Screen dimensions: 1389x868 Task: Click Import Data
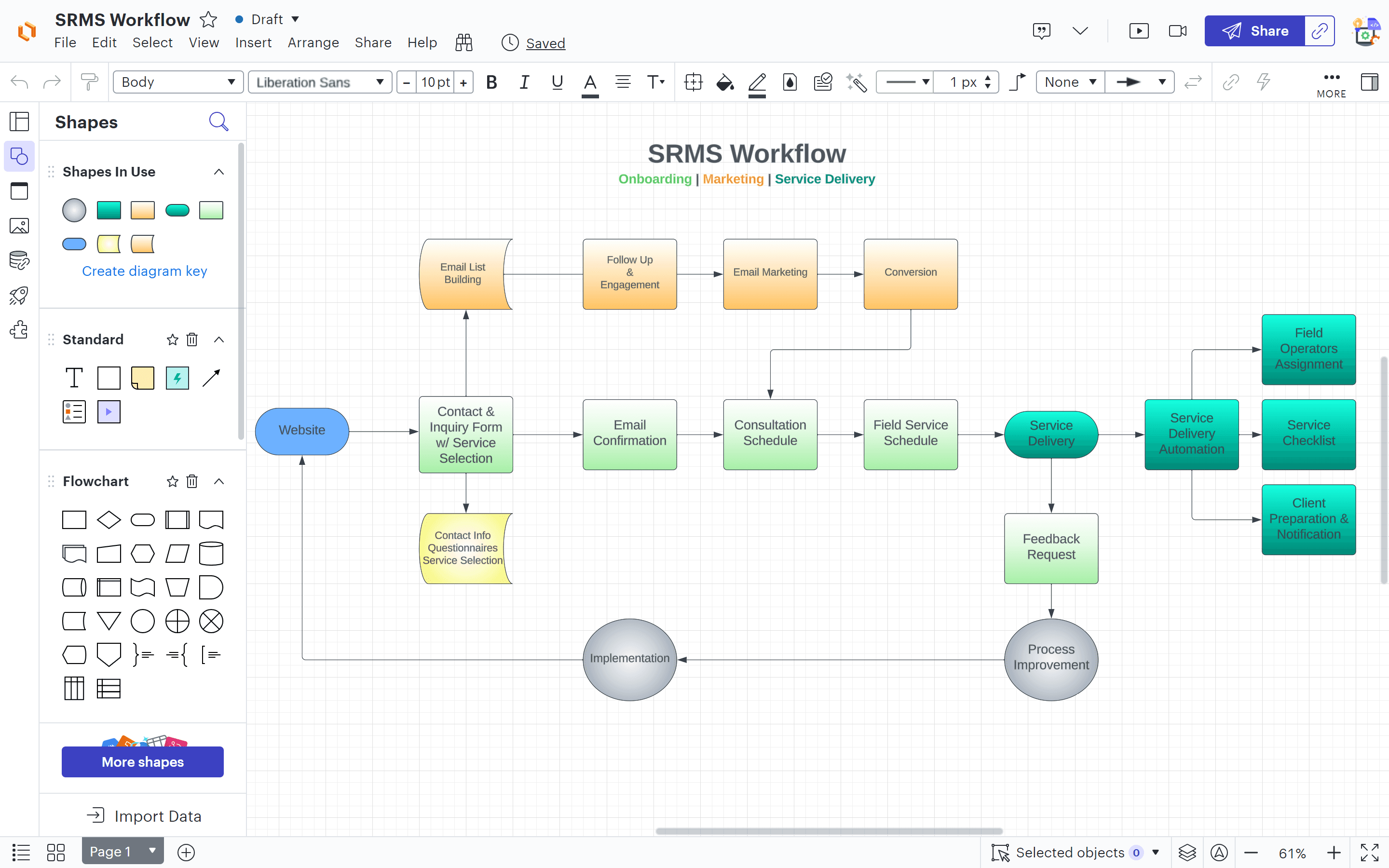coord(144,816)
